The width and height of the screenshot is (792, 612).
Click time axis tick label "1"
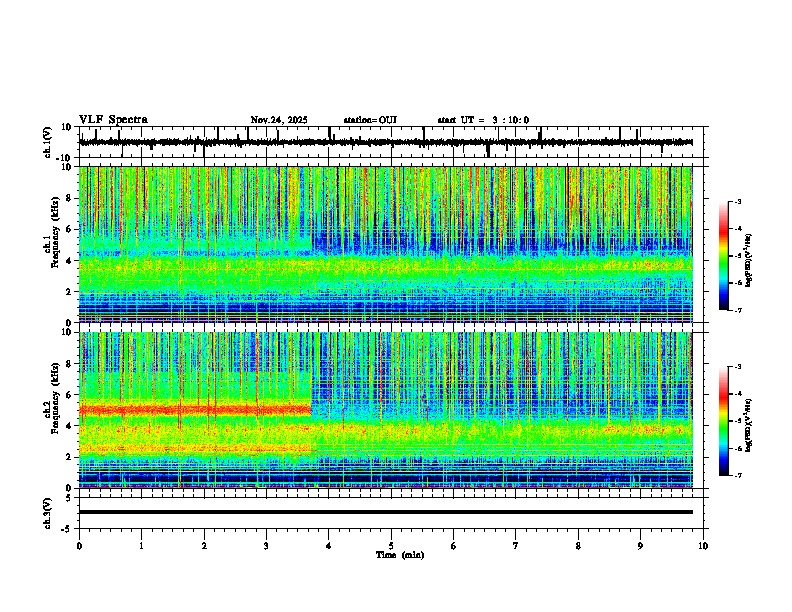coord(141,546)
